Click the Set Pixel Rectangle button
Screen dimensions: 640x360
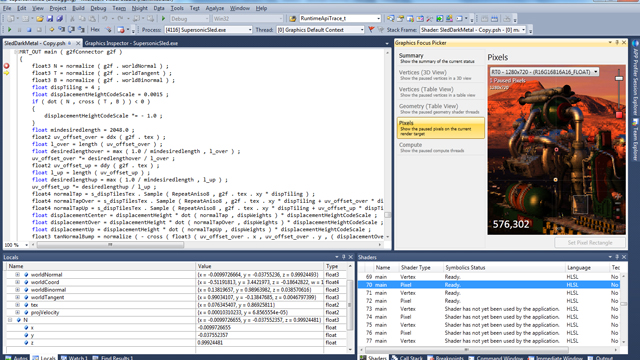coord(590,242)
